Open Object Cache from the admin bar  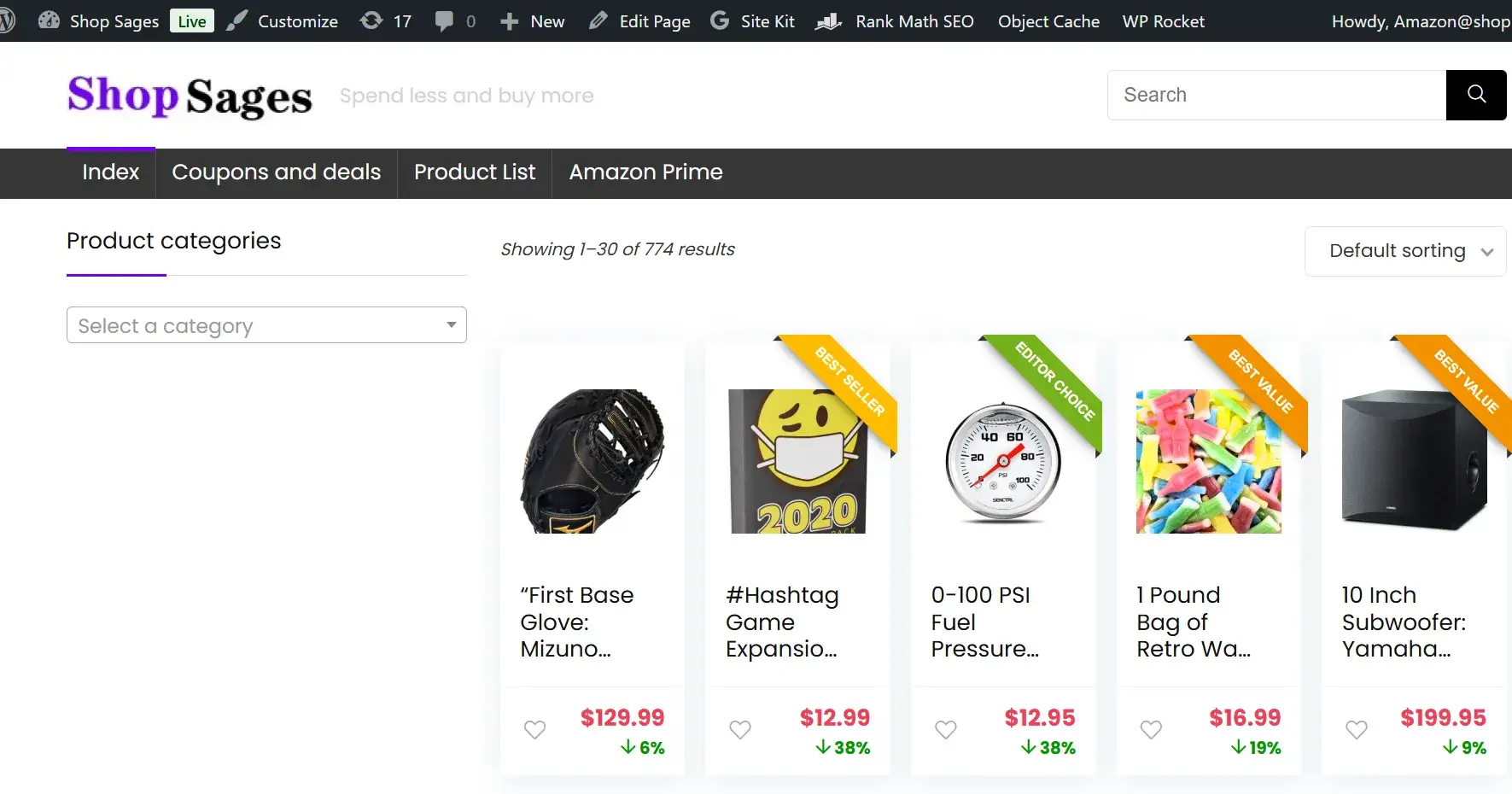click(1048, 20)
